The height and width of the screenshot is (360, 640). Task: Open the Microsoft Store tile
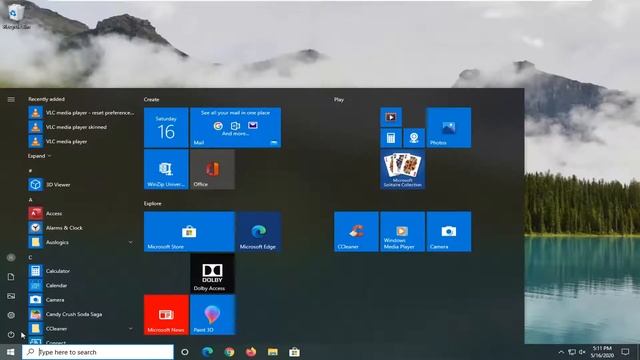(189, 231)
